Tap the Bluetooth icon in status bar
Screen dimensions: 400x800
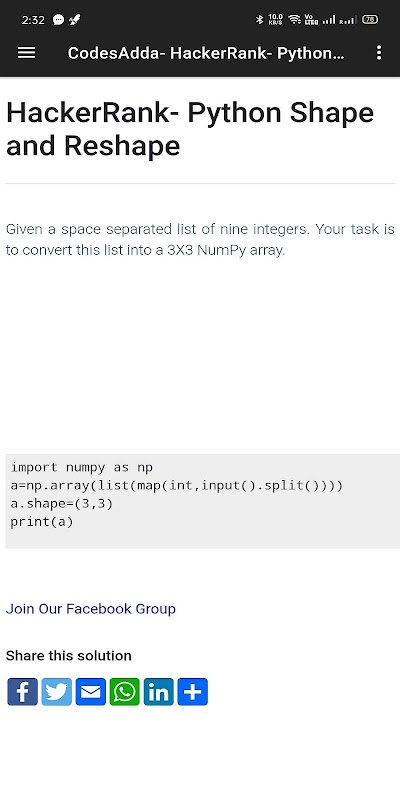[x=259, y=20]
